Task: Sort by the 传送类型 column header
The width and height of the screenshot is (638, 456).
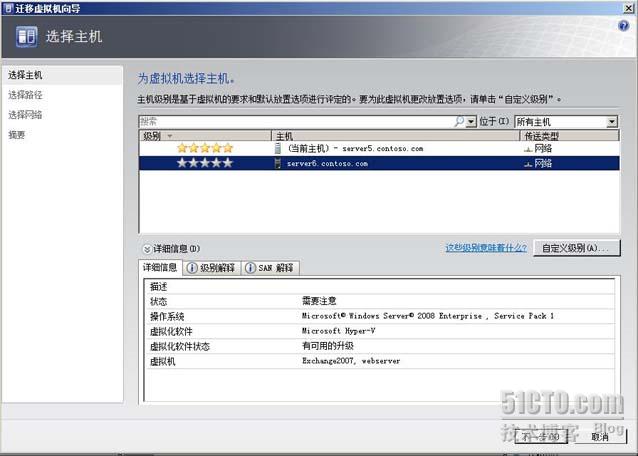Action: tap(569, 136)
